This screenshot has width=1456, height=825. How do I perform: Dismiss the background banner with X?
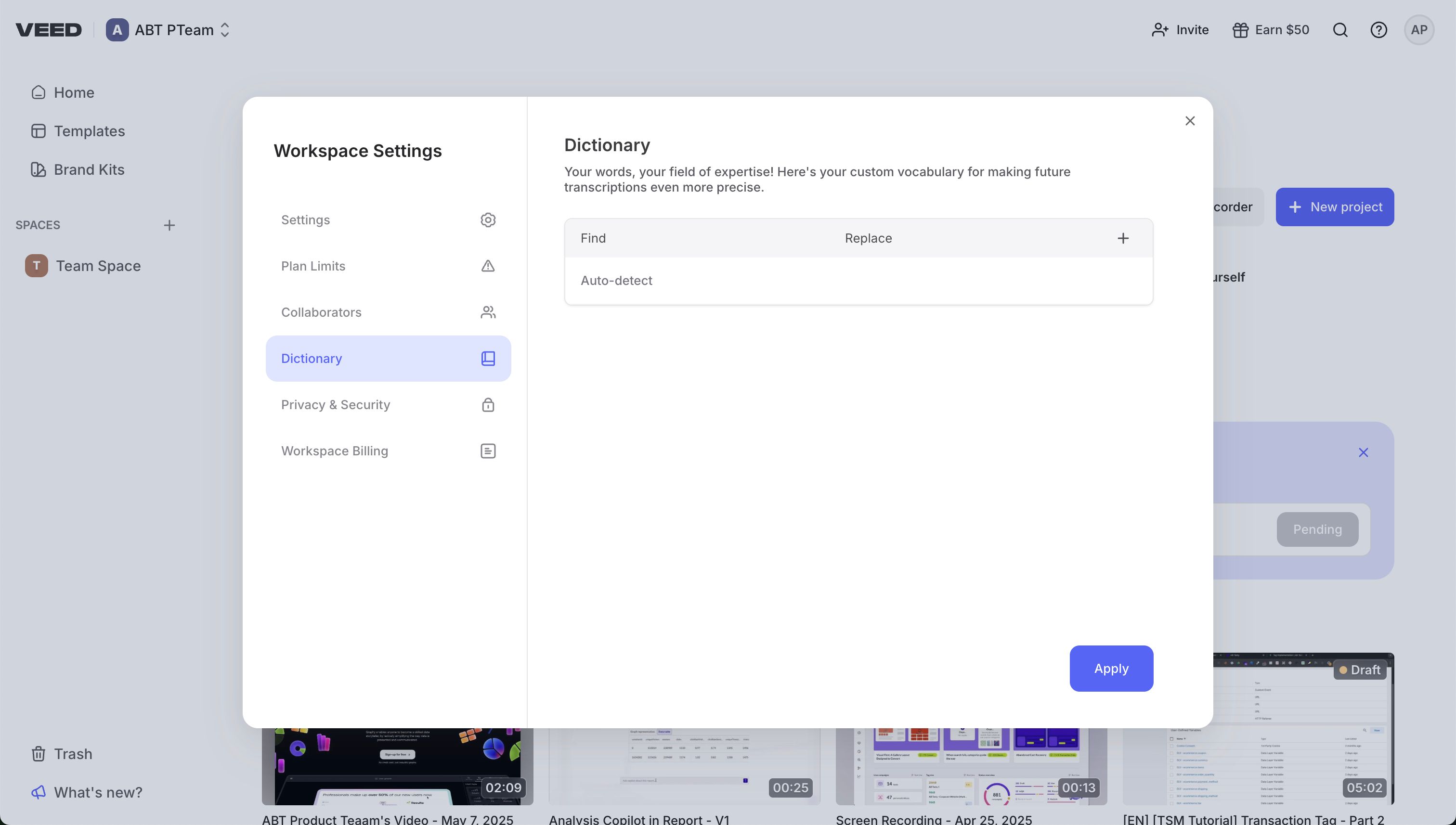(1364, 452)
